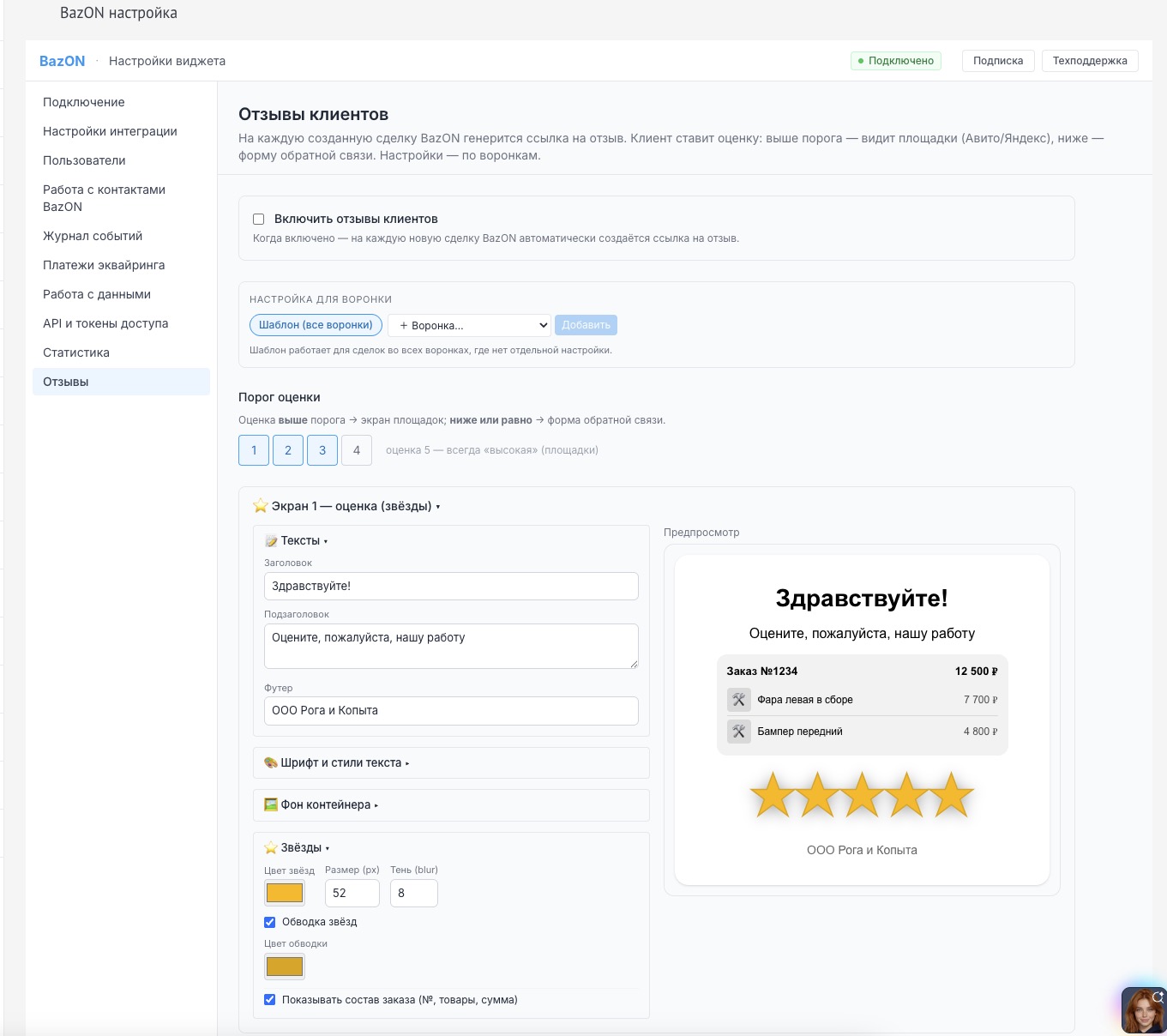Screen dimensions: 1167x1036
Task: Select threshold rating 3
Action: click(322, 450)
